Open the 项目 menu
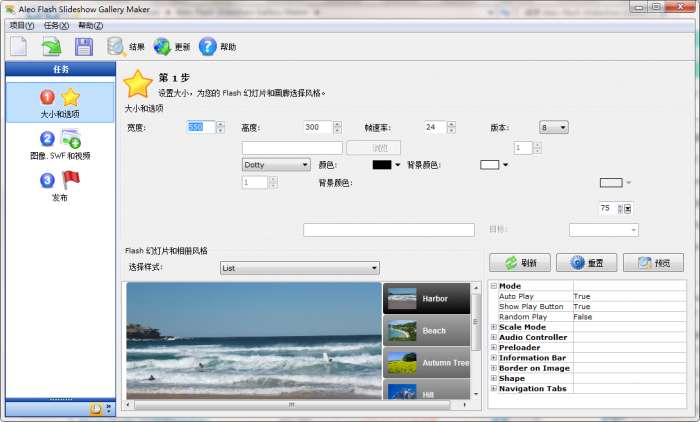Image resolution: width=700 pixels, height=422 pixels. 21,25
